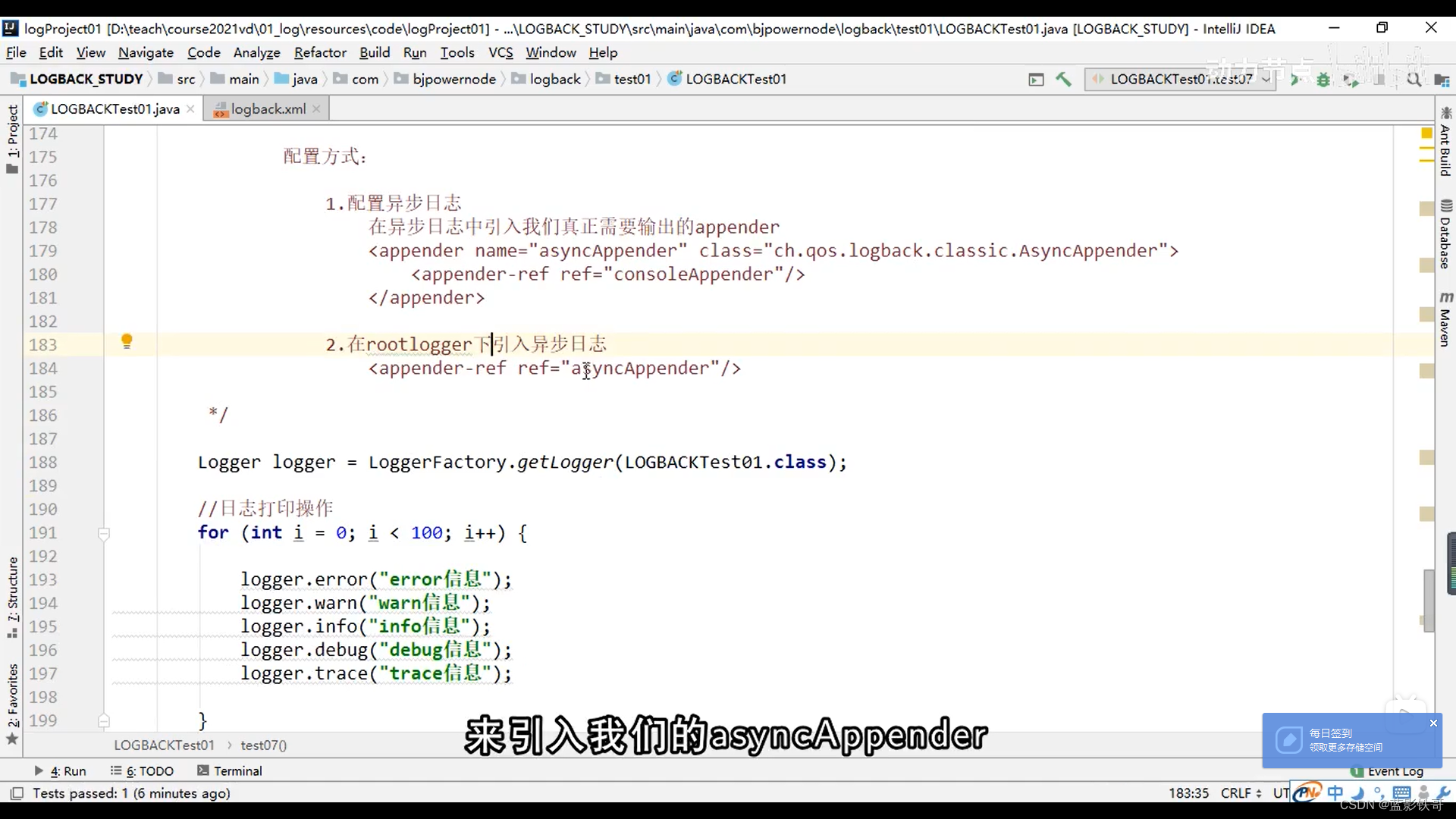Click the green hammer Build Project icon
Viewport: 1456px width, 819px height.
tap(1063, 79)
